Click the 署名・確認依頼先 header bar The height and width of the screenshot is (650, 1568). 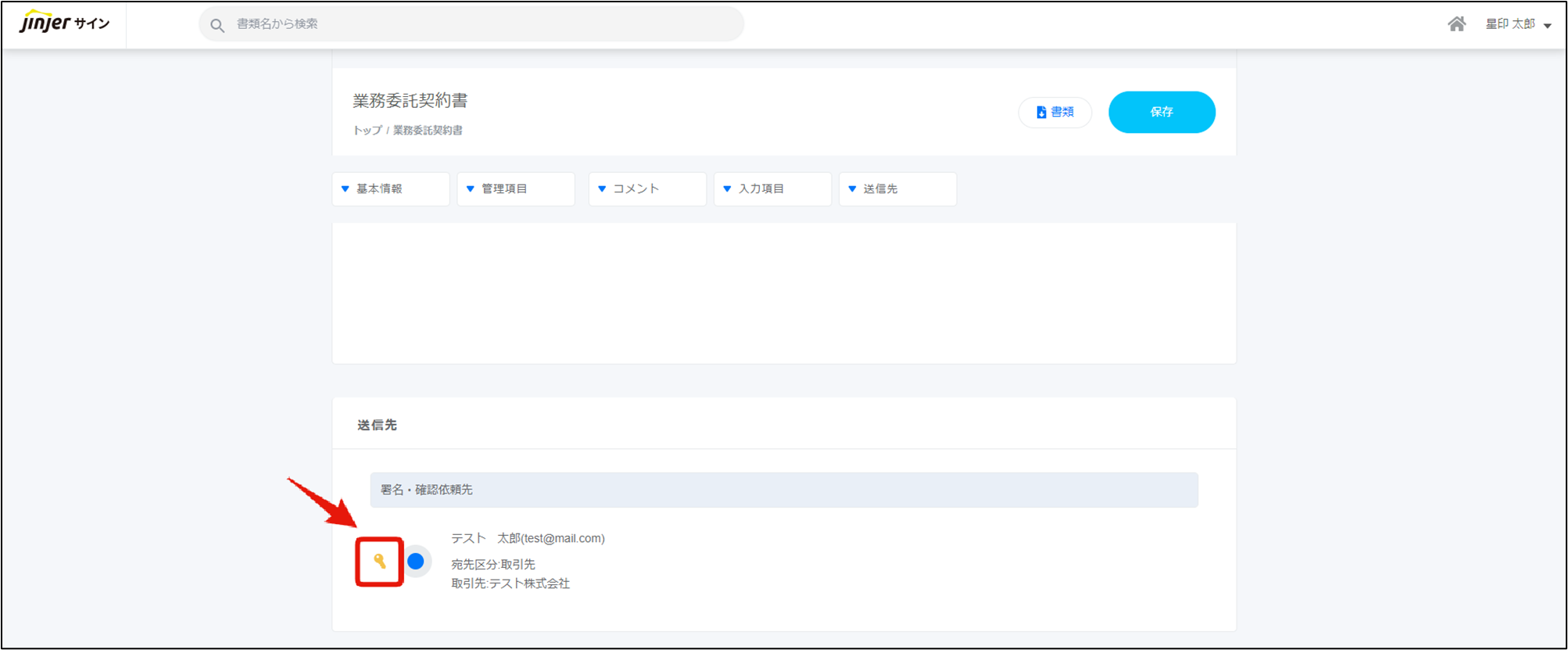click(783, 490)
